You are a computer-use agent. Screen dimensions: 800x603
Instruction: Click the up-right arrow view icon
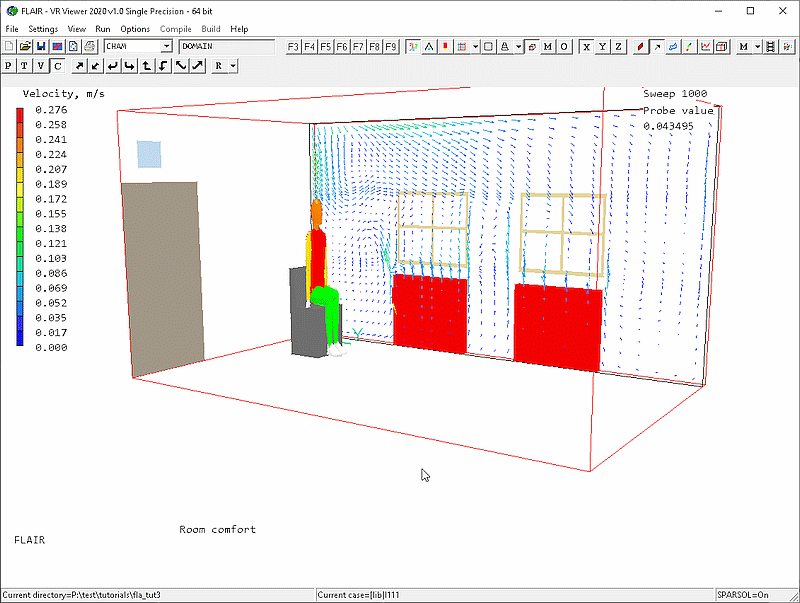[79, 66]
